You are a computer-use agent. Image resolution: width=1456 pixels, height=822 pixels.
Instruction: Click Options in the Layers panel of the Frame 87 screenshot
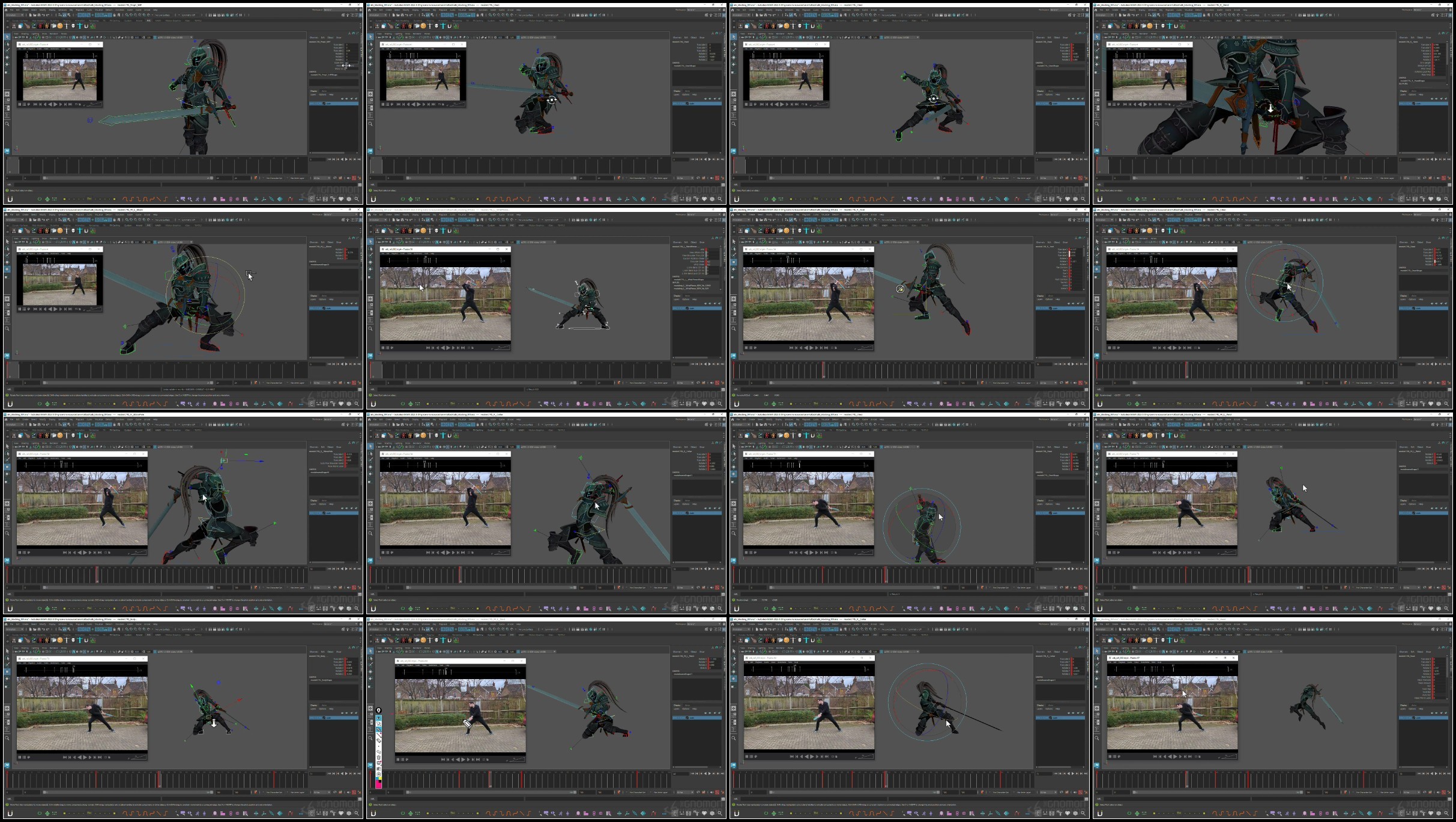(1412, 709)
